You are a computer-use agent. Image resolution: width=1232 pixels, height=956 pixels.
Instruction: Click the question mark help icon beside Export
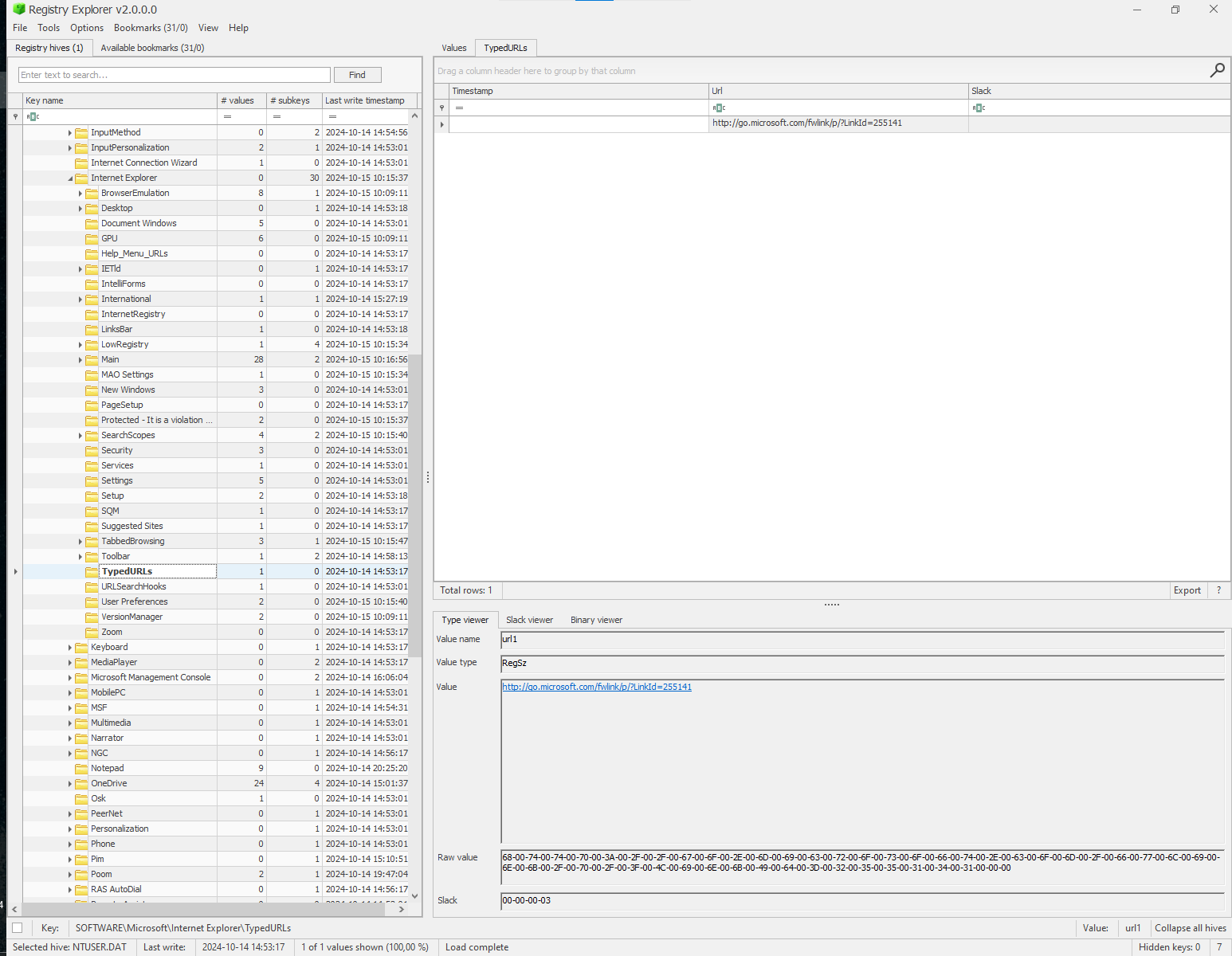coord(1218,590)
